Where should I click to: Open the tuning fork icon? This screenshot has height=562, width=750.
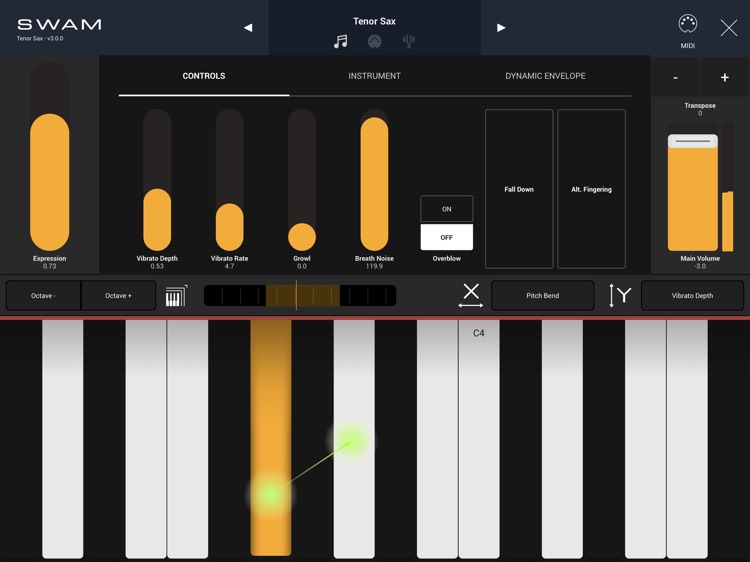[408, 41]
